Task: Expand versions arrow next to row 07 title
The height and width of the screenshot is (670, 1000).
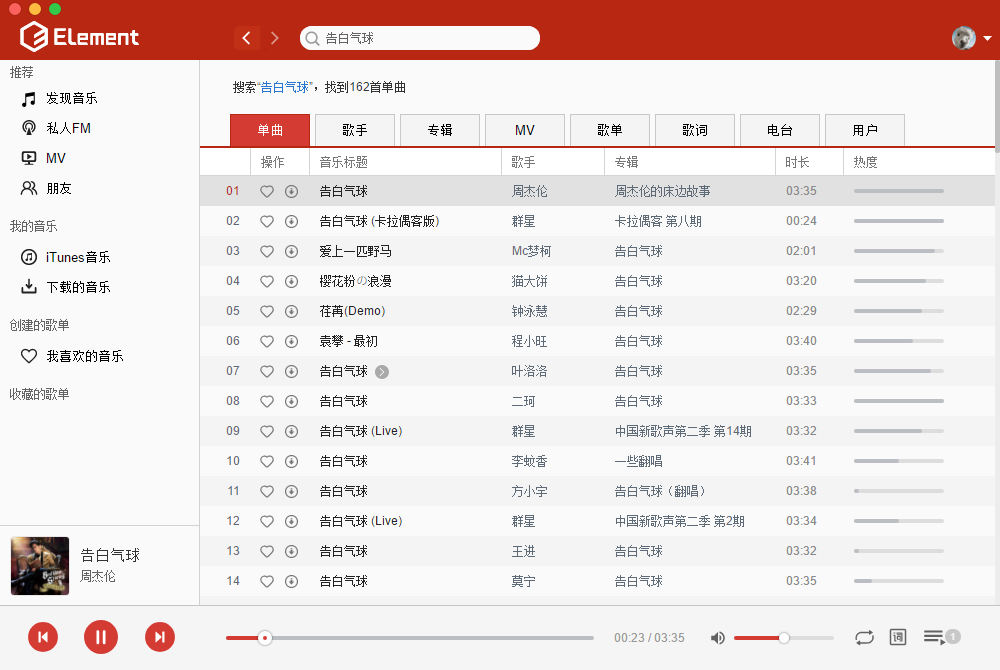Action: click(382, 372)
